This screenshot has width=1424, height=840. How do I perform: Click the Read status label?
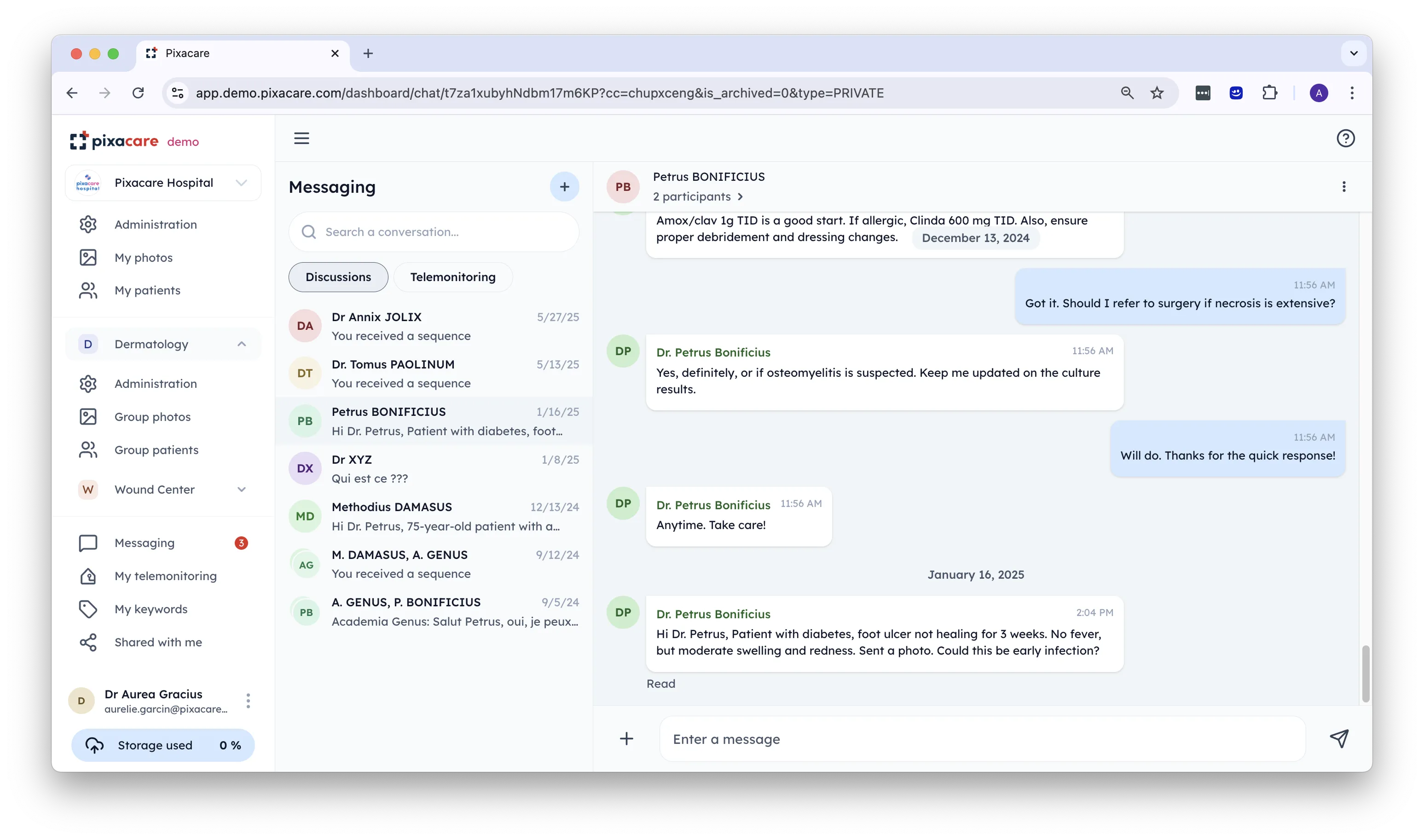pyautogui.click(x=661, y=684)
